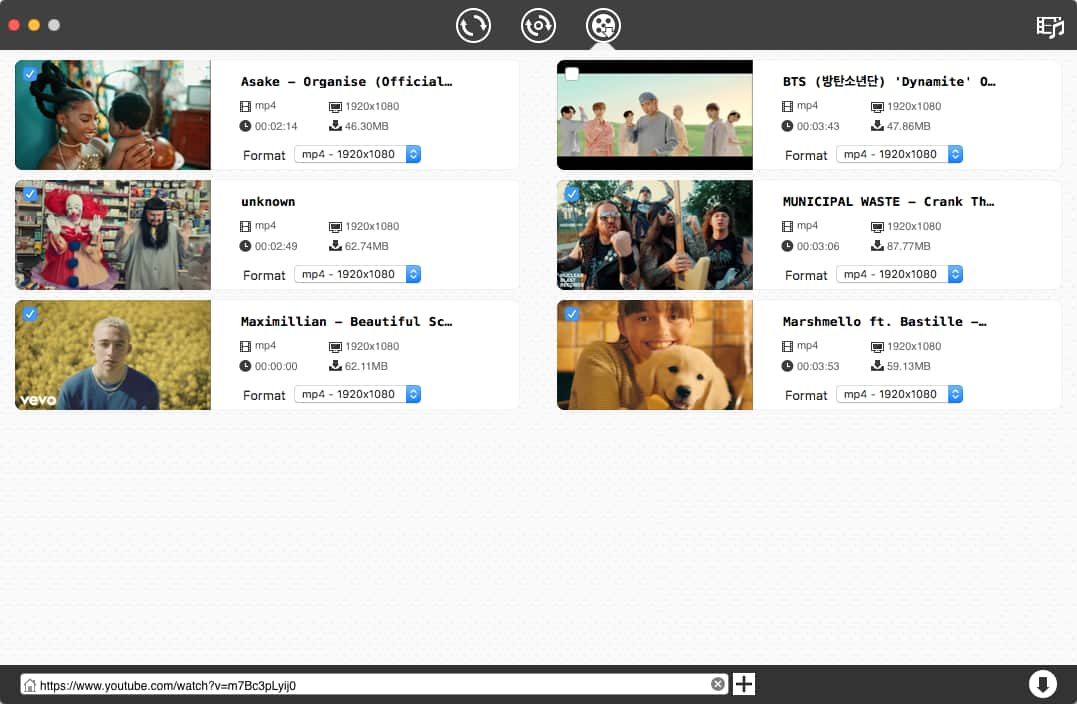Click the 62.74MB size of unknown video
Image resolution: width=1077 pixels, height=704 pixels.
click(x=367, y=247)
